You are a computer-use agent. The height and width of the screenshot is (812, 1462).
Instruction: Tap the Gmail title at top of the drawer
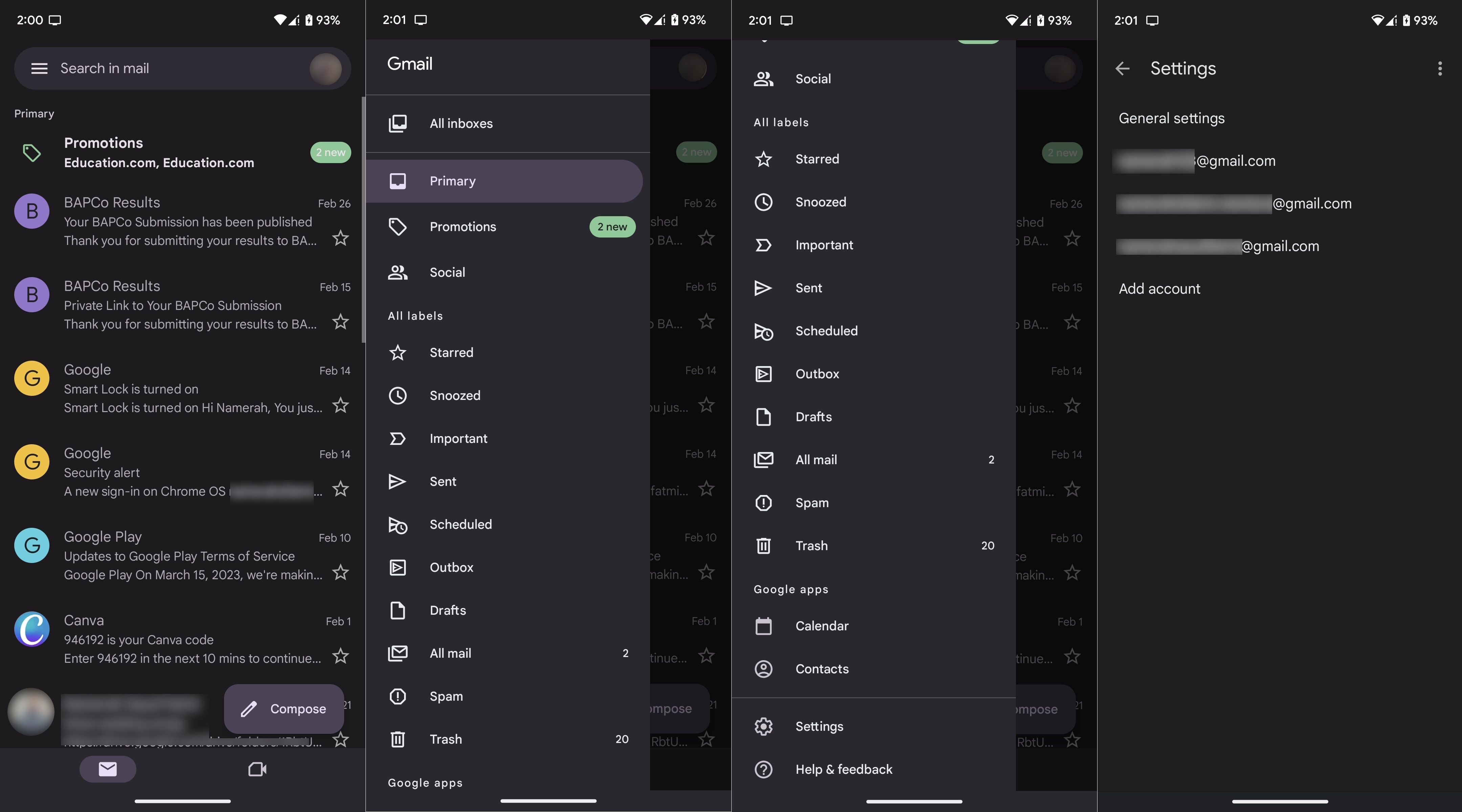410,64
